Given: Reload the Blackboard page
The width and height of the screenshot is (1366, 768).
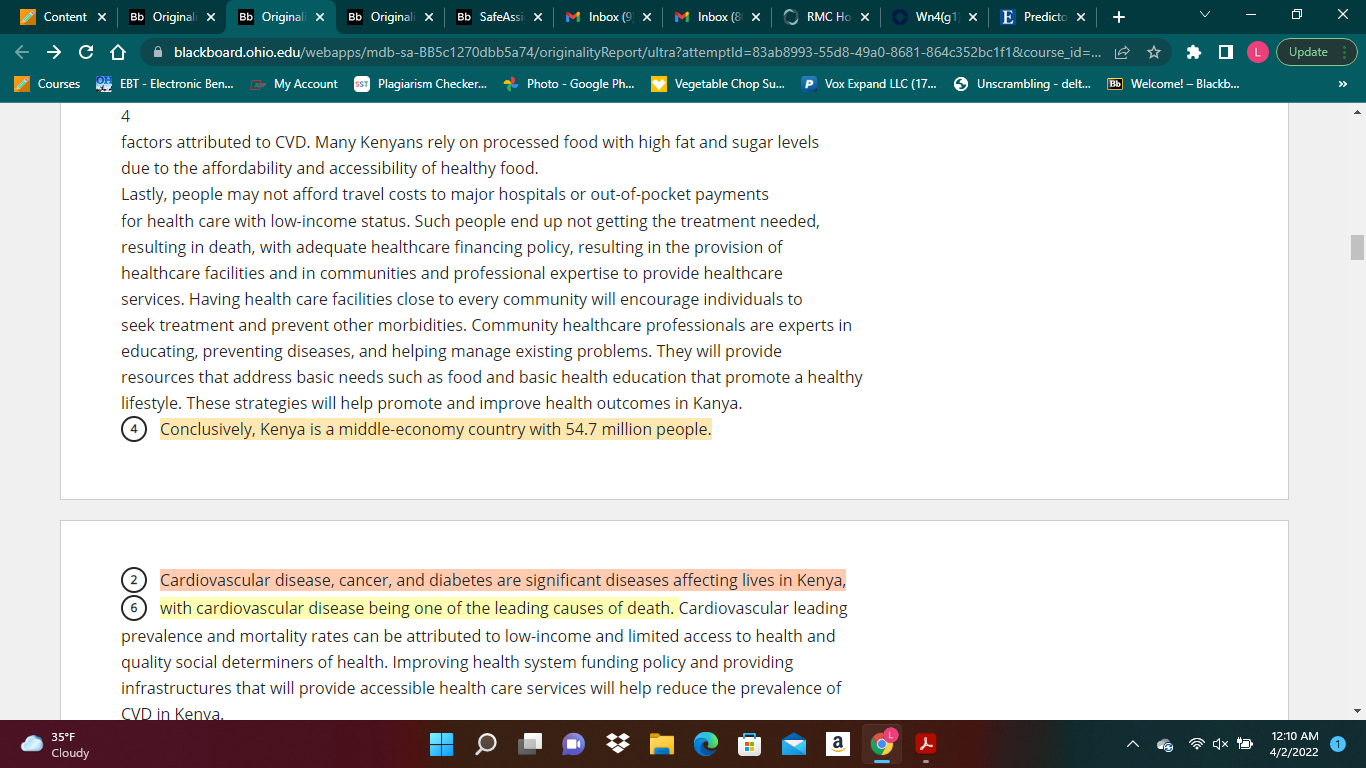Looking at the screenshot, I should point(86,52).
